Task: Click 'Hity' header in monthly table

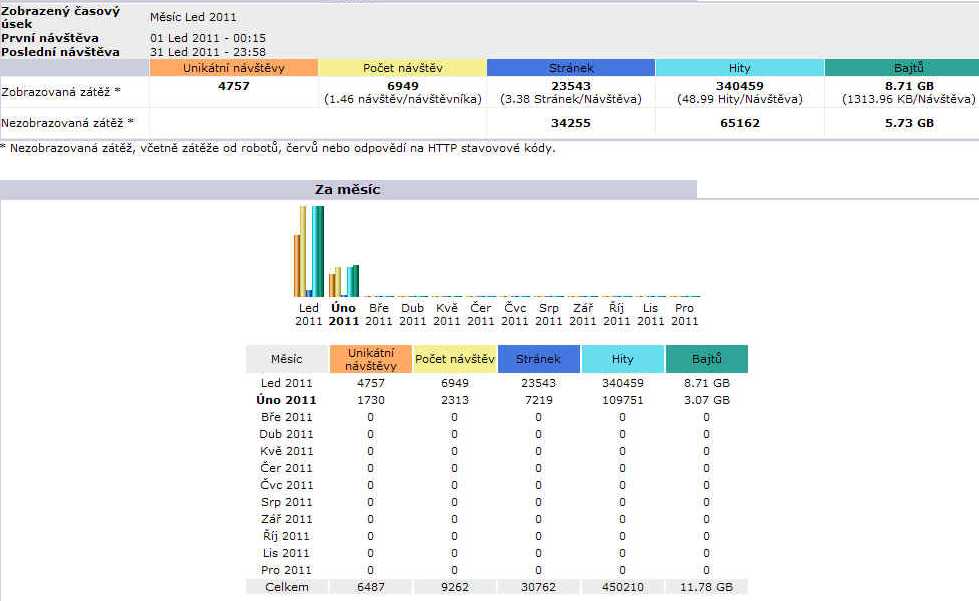Action: click(x=622, y=359)
